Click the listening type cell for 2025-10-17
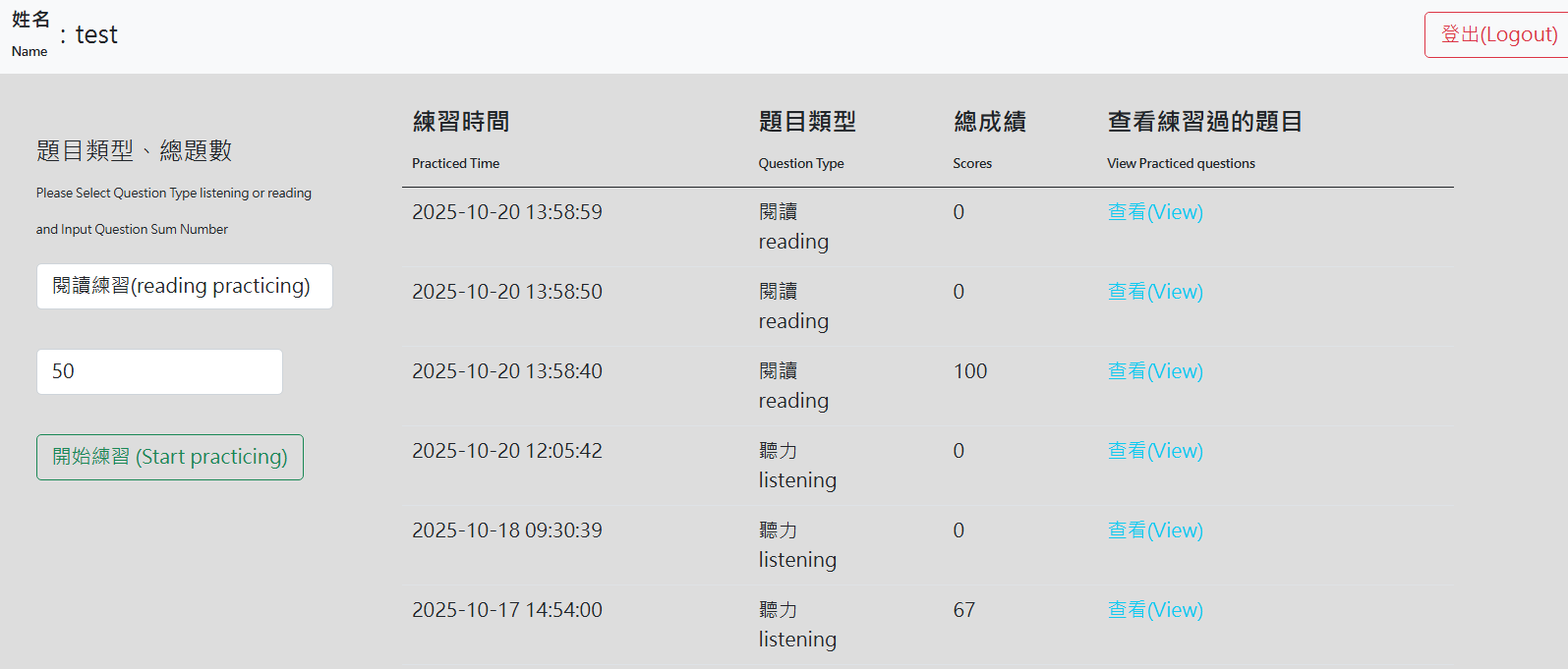The width and height of the screenshot is (1568, 669). (797, 625)
